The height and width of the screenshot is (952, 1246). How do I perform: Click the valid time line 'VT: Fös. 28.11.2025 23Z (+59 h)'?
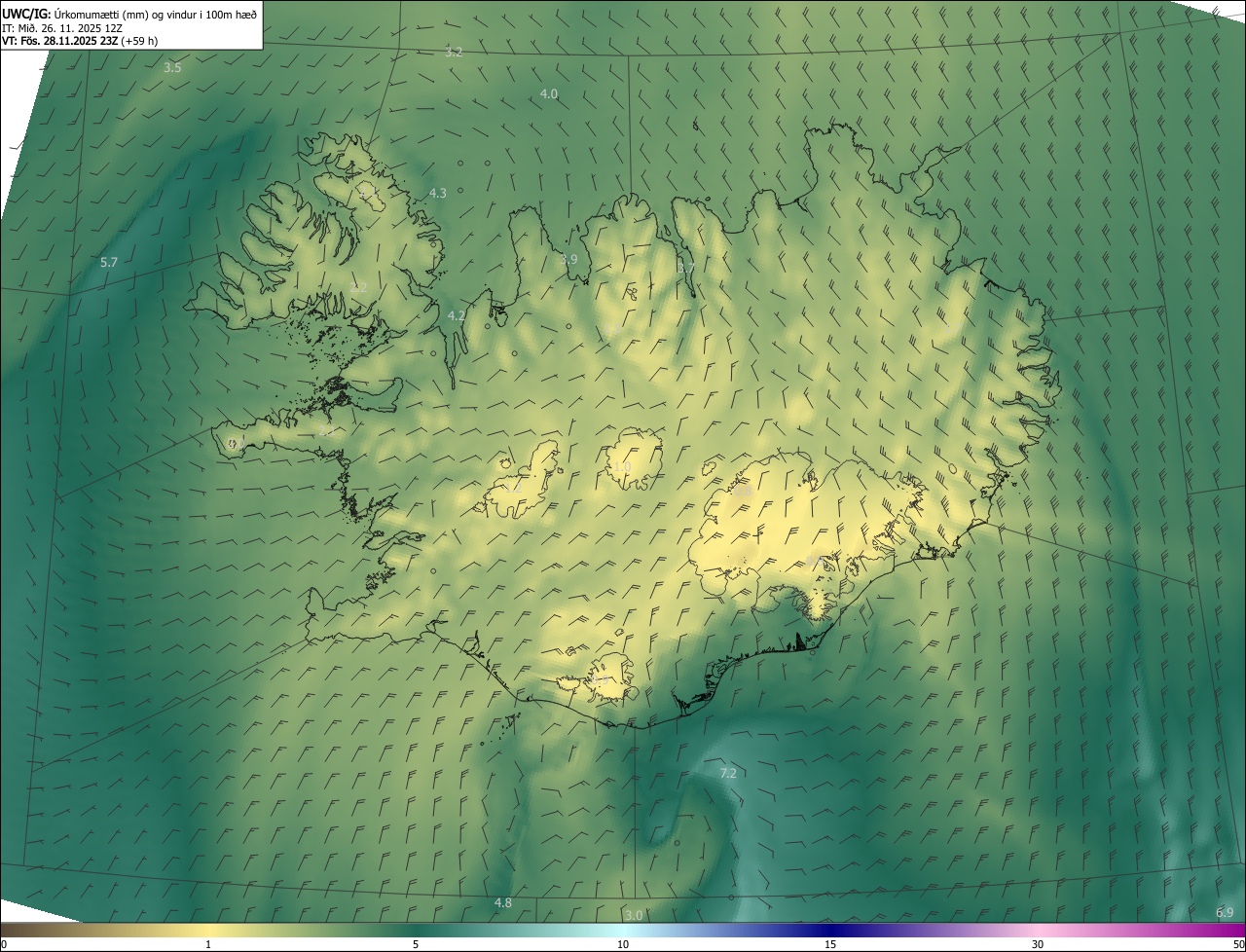(80, 41)
